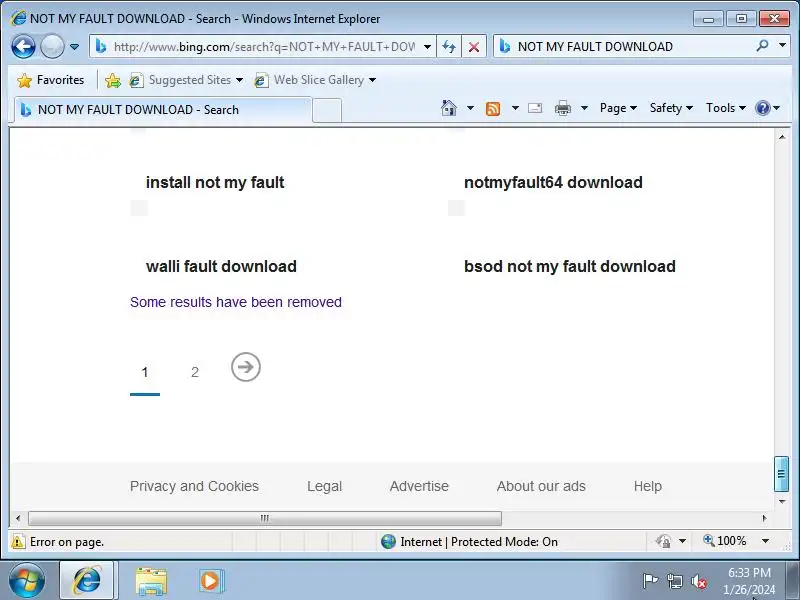This screenshot has height=600, width=800.
Task: Open the Safety menu
Action: pos(671,108)
